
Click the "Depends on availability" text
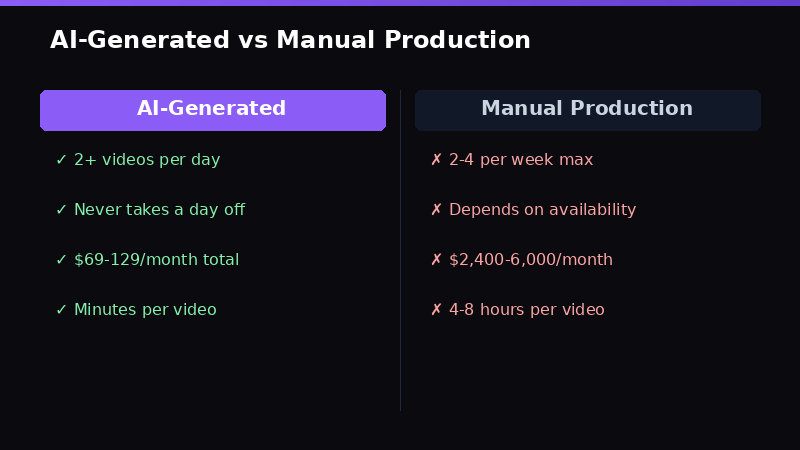click(542, 210)
